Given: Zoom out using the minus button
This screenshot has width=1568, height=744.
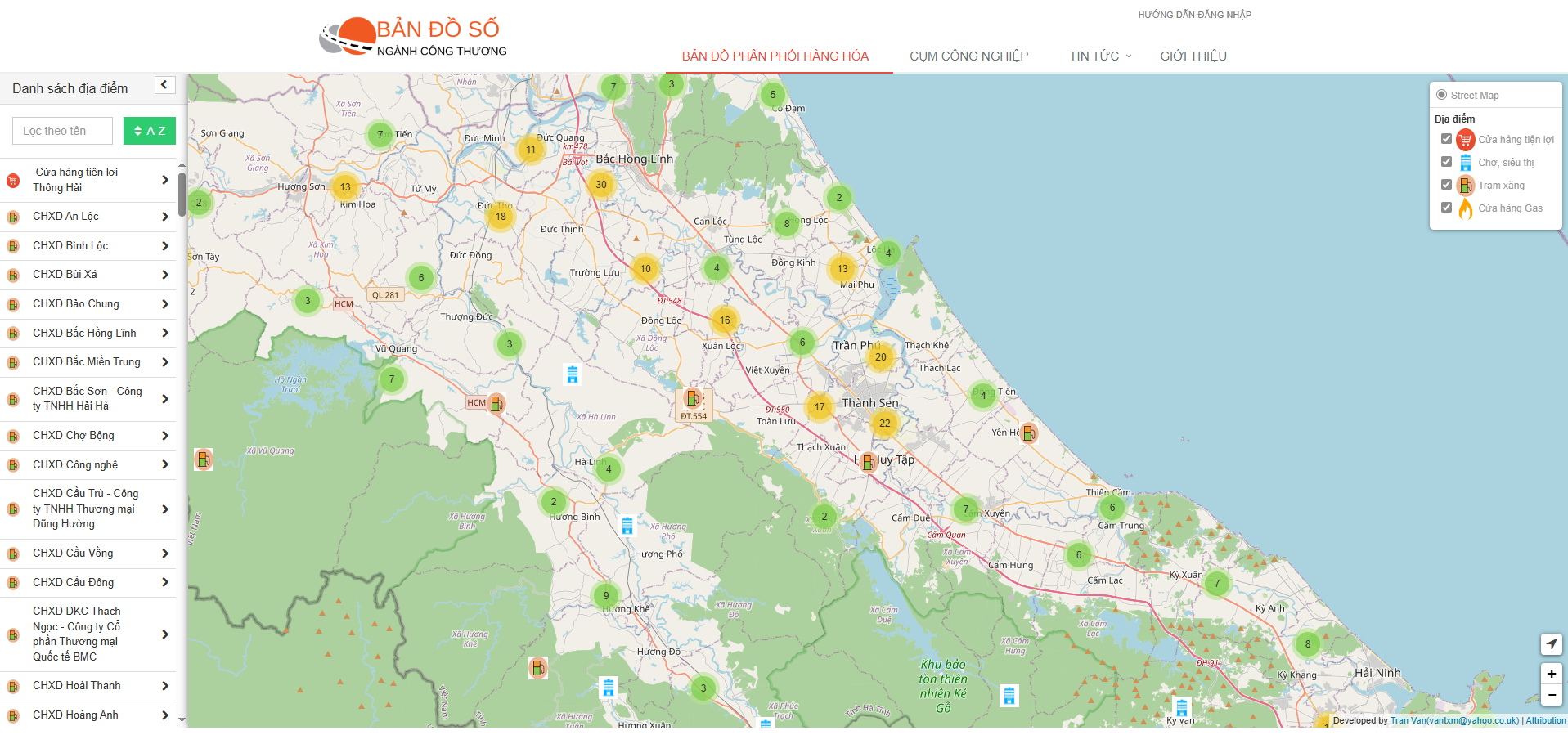Looking at the screenshot, I should pos(1551,695).
